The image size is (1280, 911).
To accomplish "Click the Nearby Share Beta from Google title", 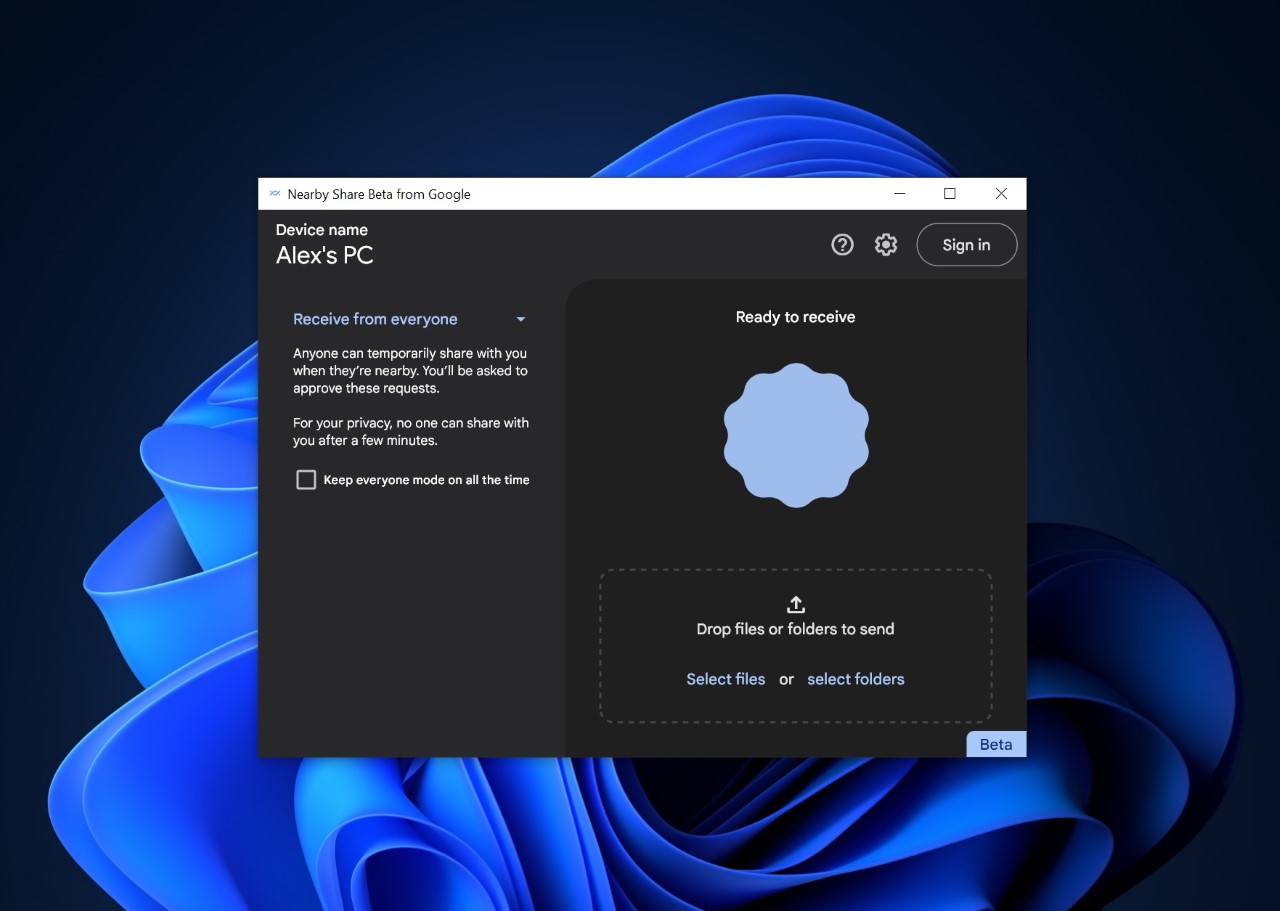I will click(x=379, y=194).
